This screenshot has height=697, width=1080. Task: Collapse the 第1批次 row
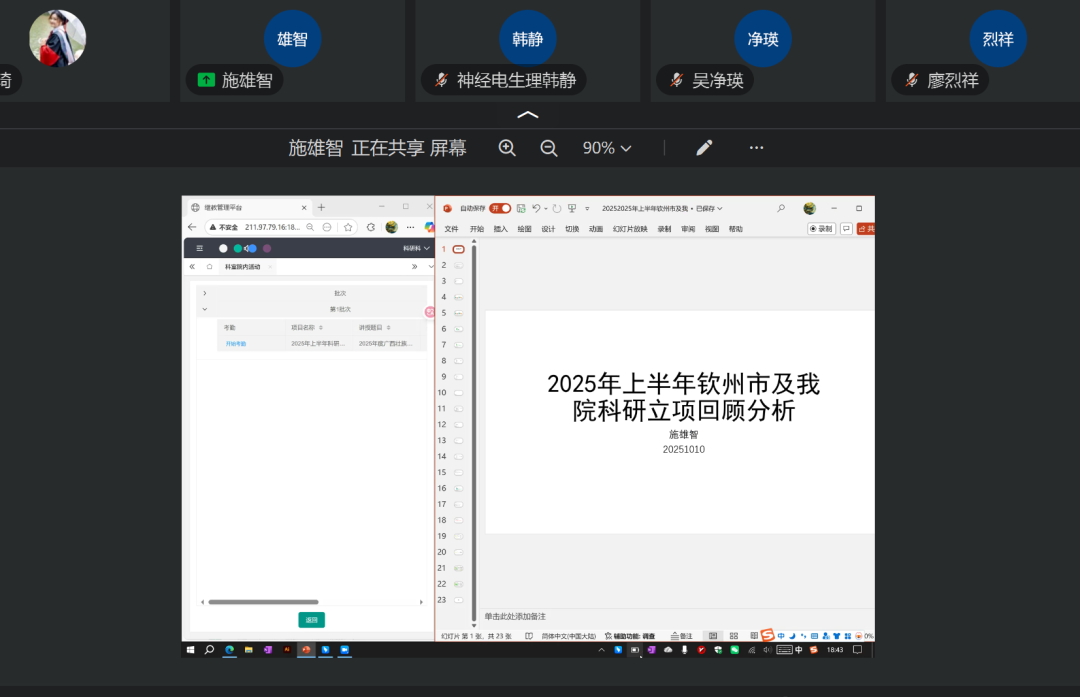pyautogui.click(x=205, y=309)
